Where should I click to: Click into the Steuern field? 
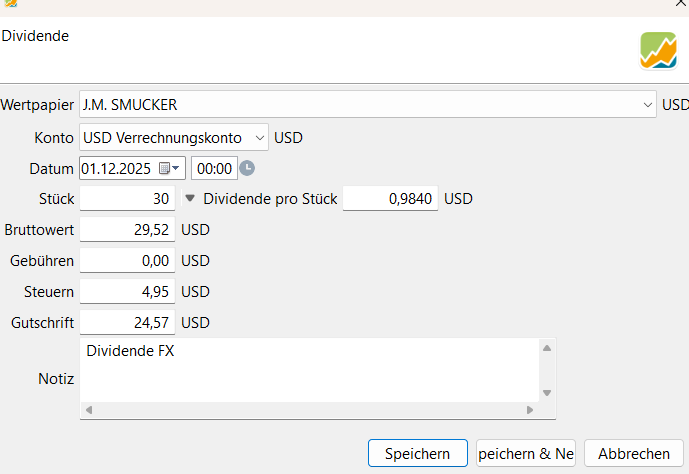pyautogui.click(x=127, y=292)
